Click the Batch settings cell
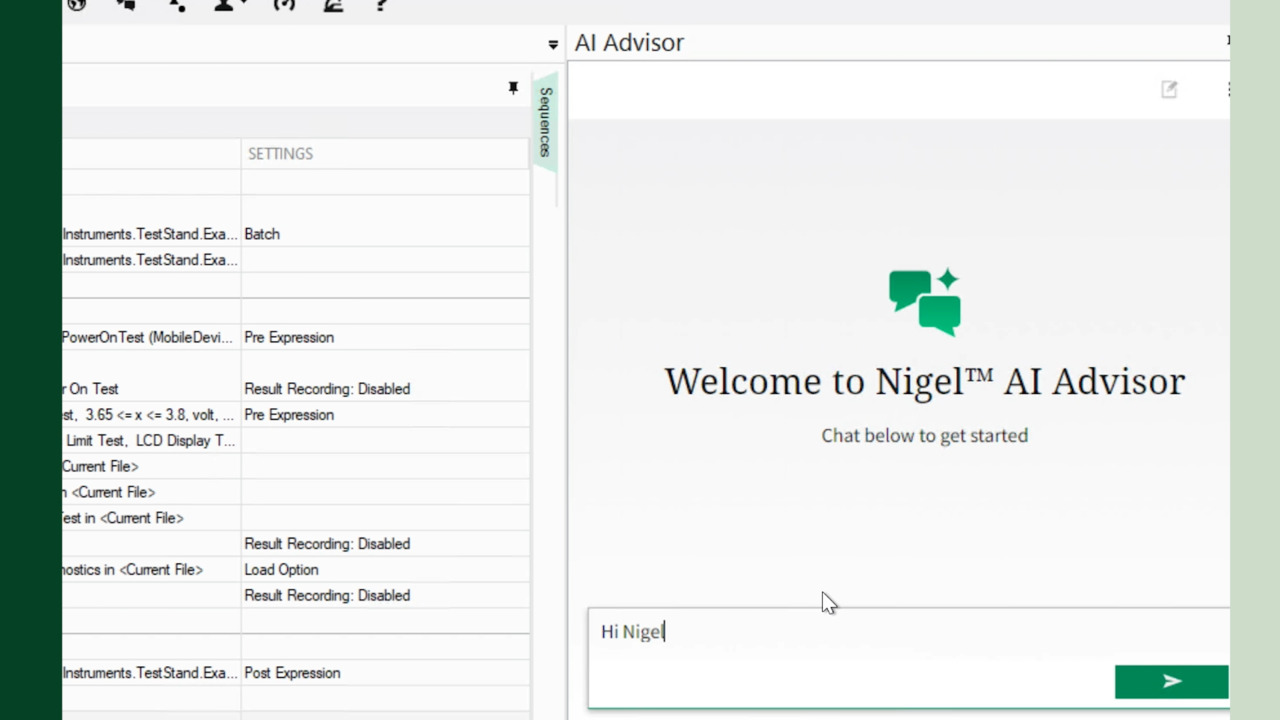 click(261, 234)
